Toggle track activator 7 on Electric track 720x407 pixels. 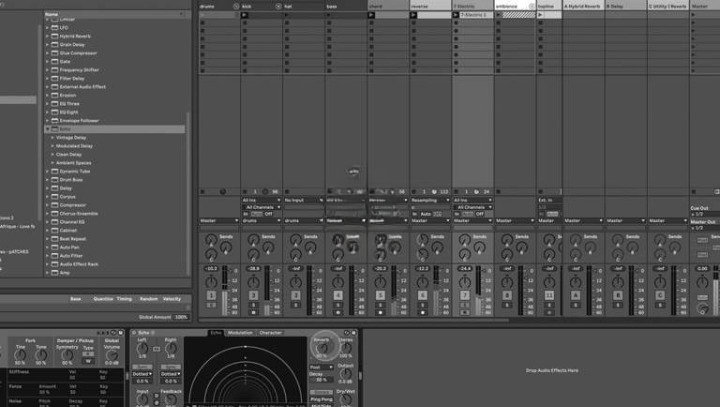(x=465, y=295)
